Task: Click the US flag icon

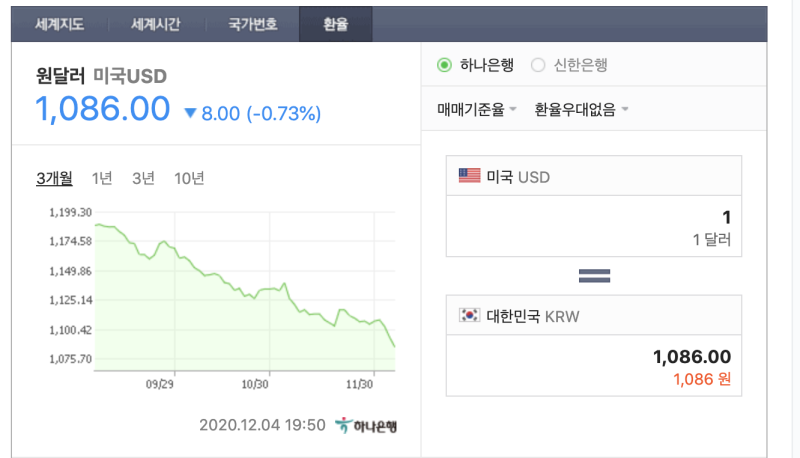Action: 469,176
